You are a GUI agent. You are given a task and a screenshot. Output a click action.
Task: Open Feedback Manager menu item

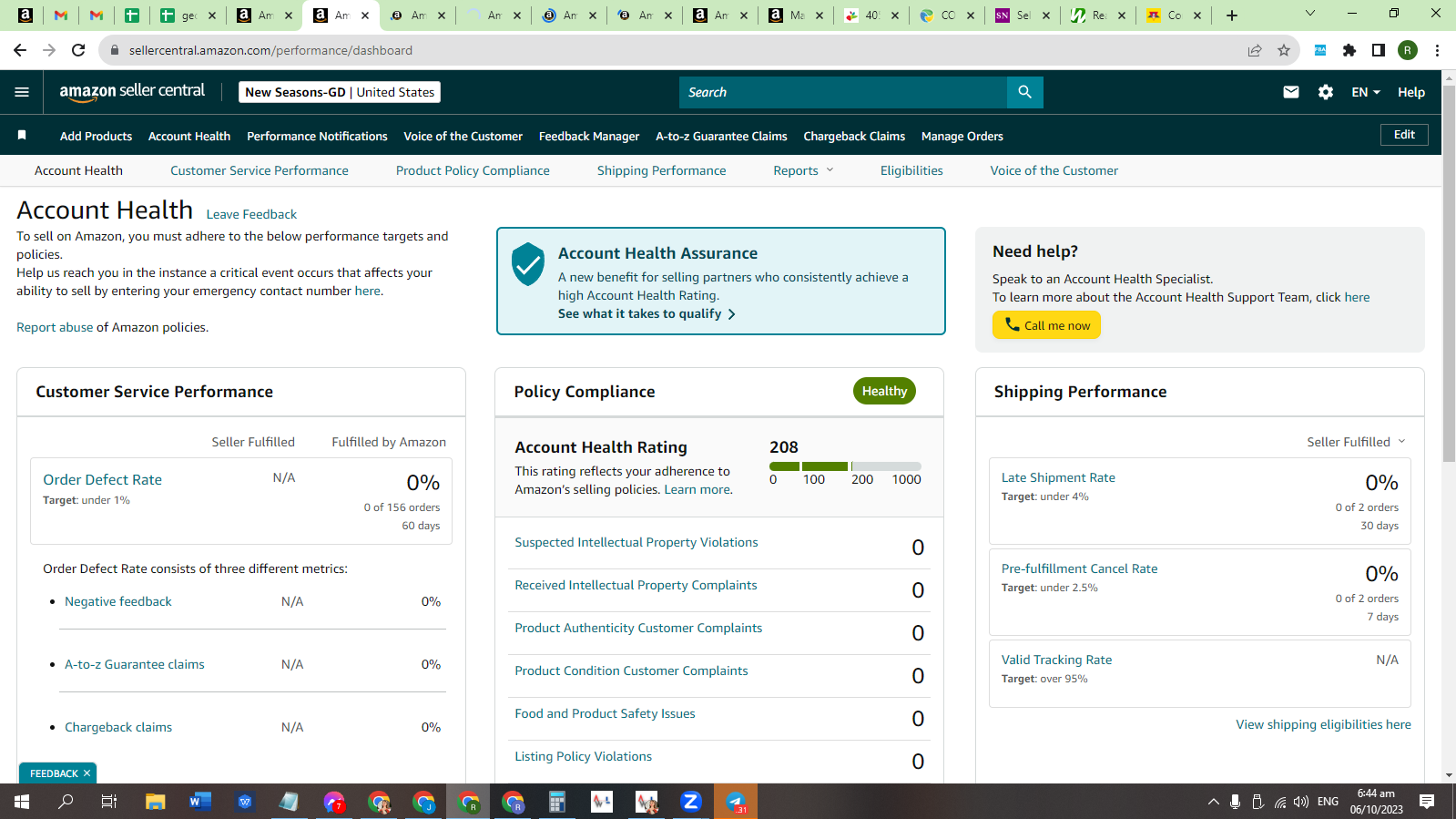589,136
